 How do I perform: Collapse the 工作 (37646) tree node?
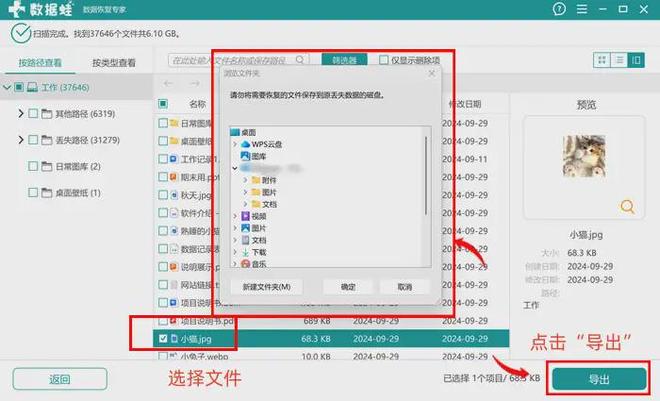(x=7, y=87)
